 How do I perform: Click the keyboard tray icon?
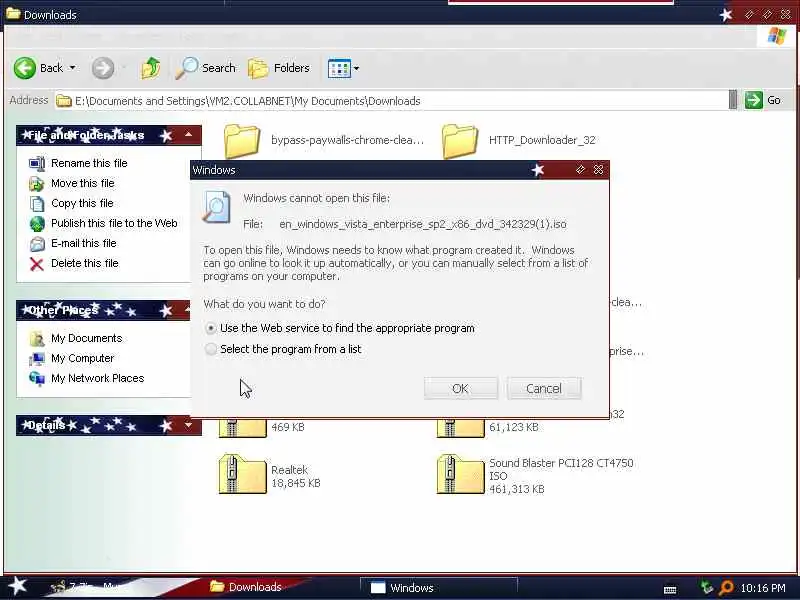670,589
